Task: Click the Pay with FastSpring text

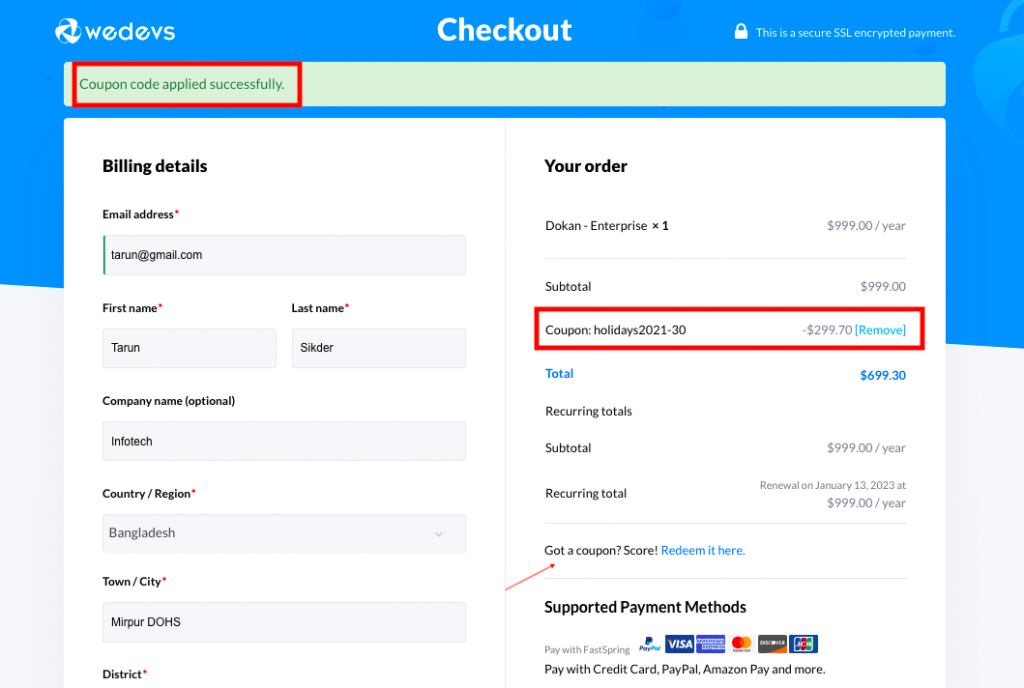Action: click(587, 649)
